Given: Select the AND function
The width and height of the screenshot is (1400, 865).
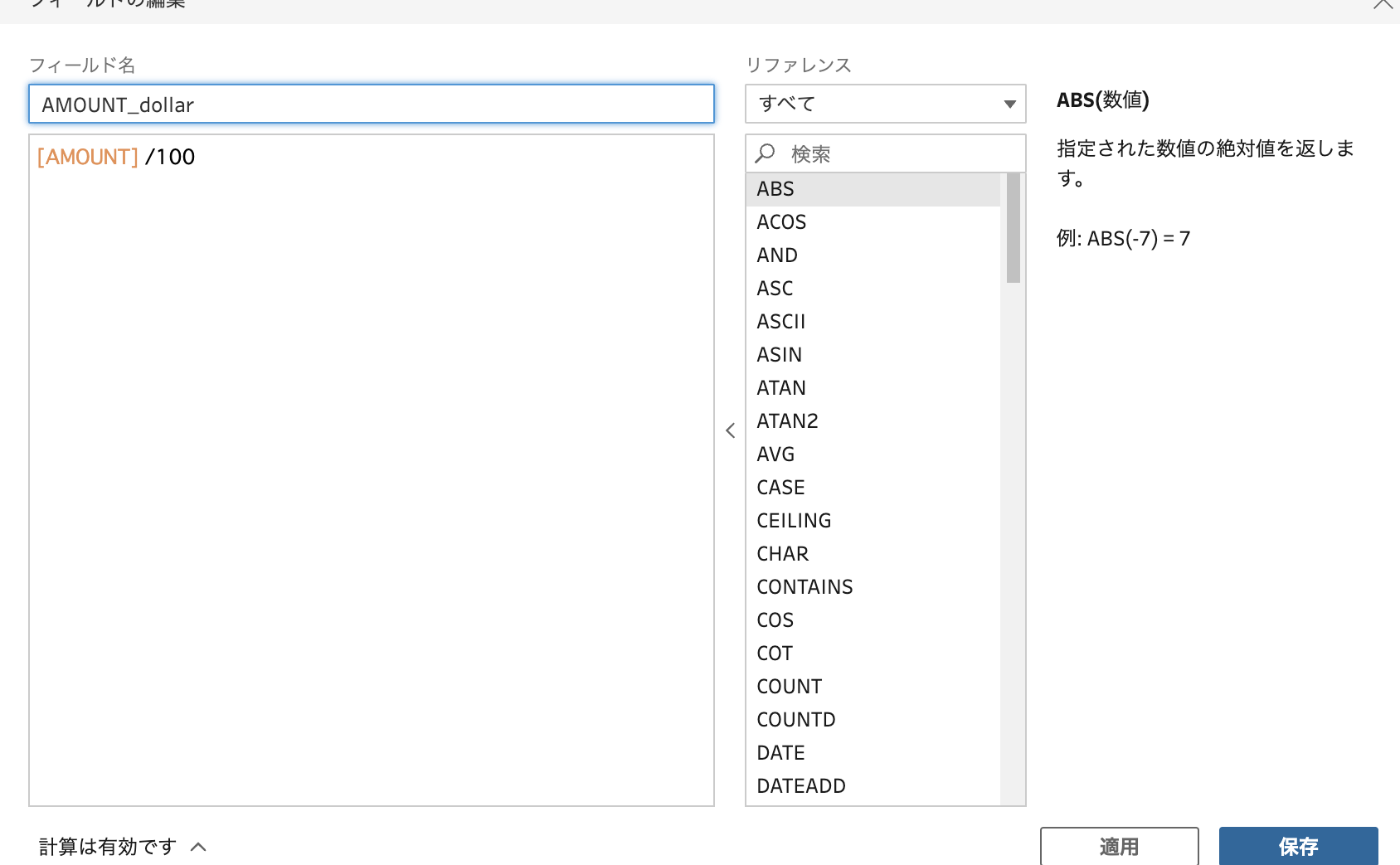Looking at the screenshot, I should (x=873, y=255).
